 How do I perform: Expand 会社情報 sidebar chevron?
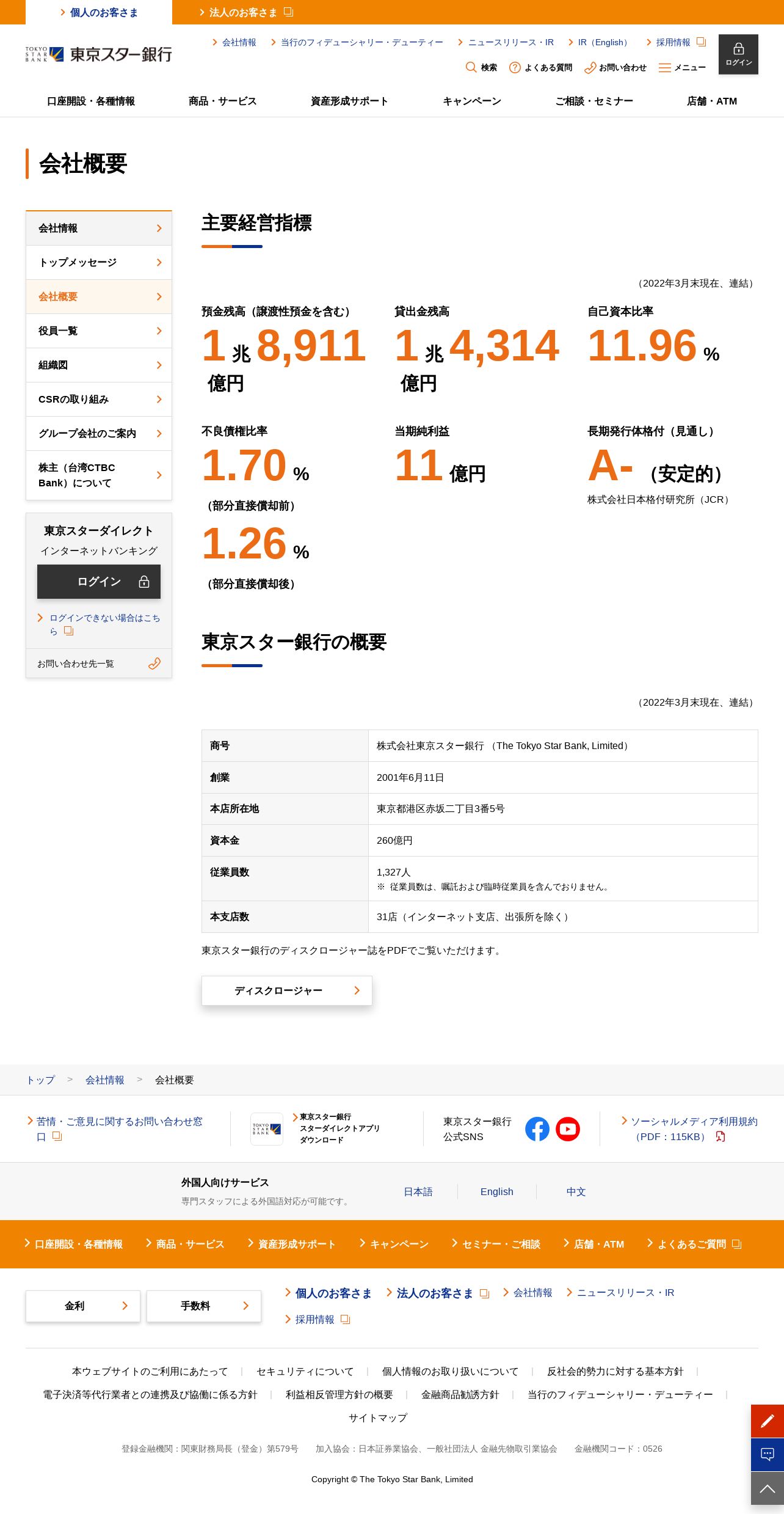pyautogui.click(x=159, y=228)
